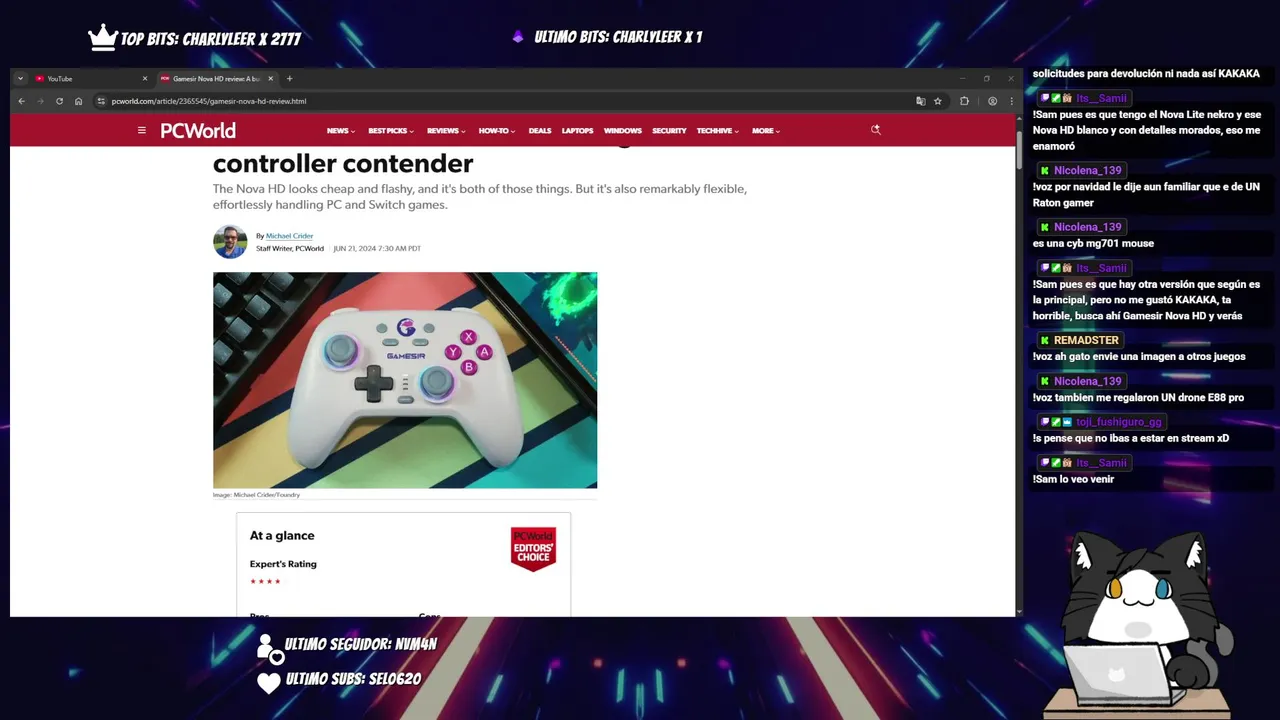Expand the MORE menu
Viewport: 1280px width, 720px height.
(766, 131)
